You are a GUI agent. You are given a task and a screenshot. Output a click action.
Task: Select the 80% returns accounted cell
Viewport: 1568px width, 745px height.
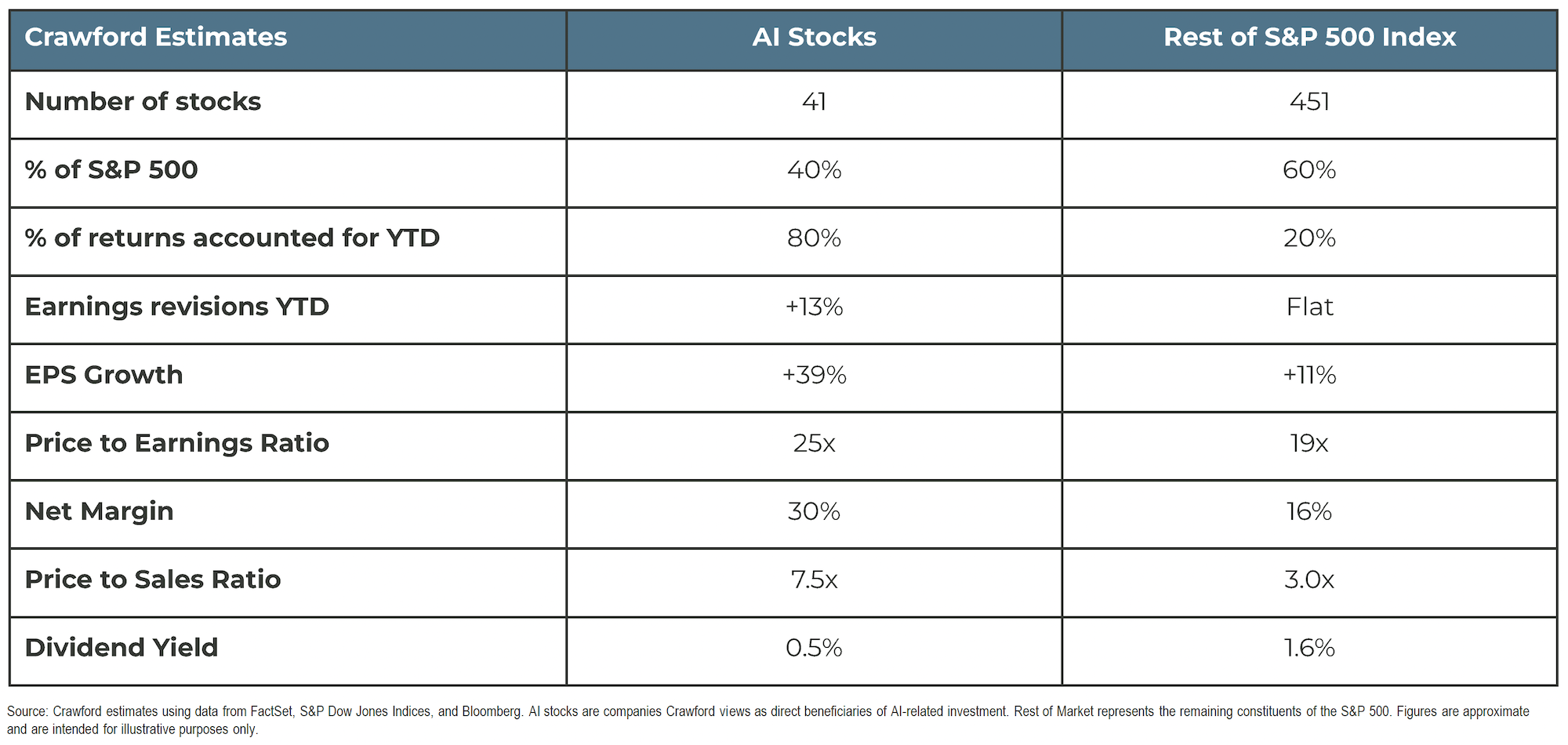click(x=814, y=242)
